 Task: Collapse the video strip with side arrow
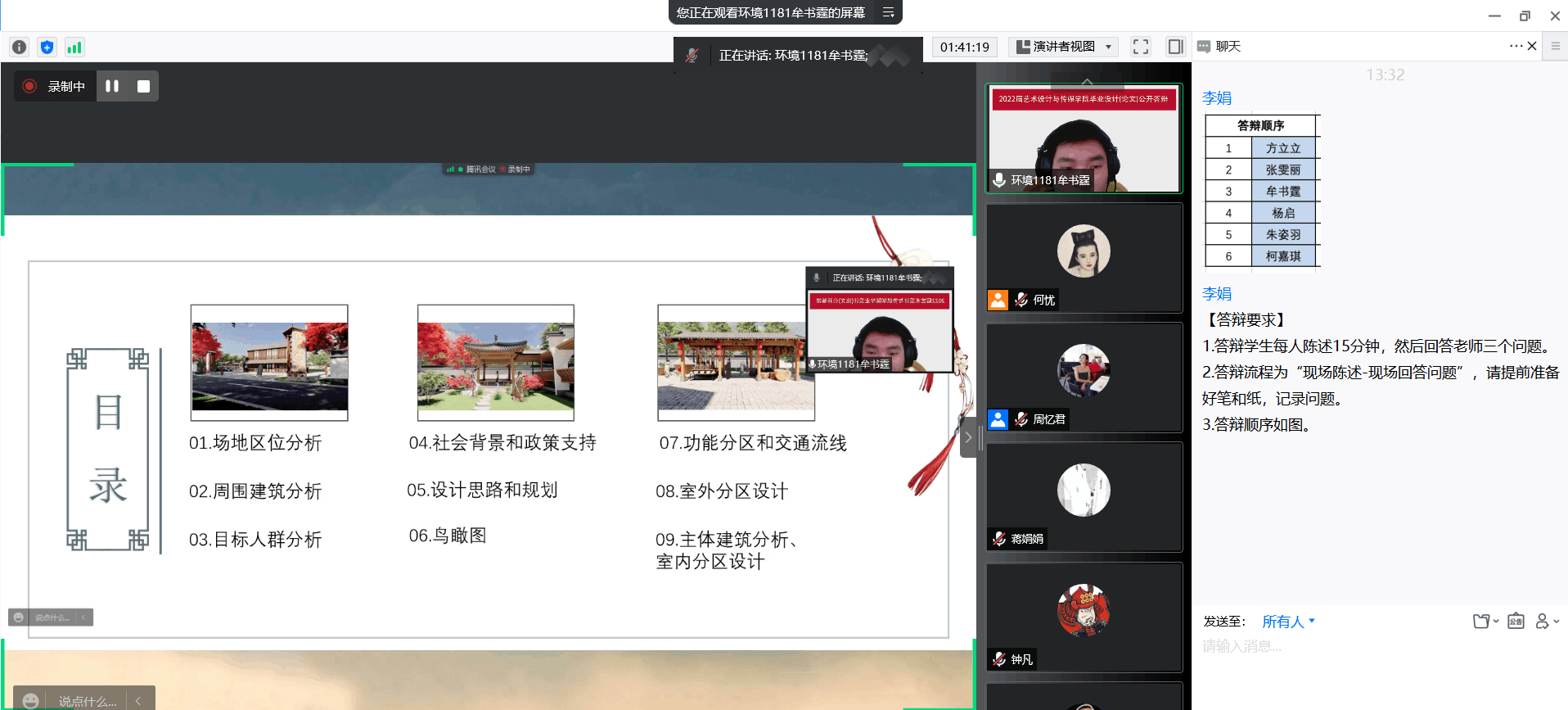(968, 437)
